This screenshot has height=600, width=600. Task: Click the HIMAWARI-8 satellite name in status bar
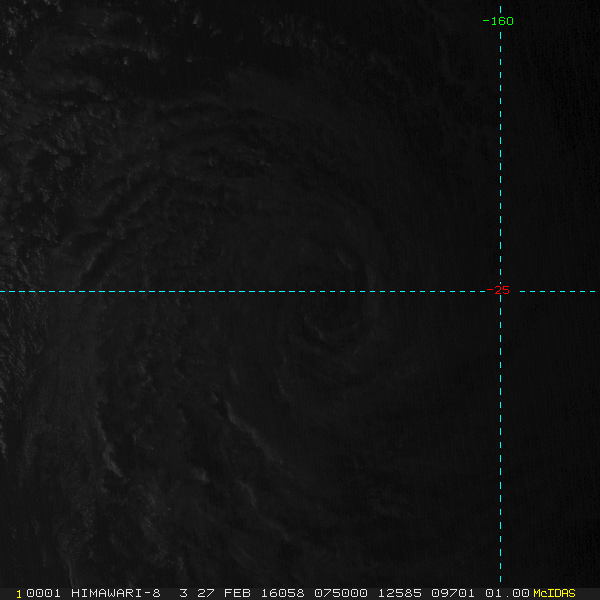coord(116,593)
